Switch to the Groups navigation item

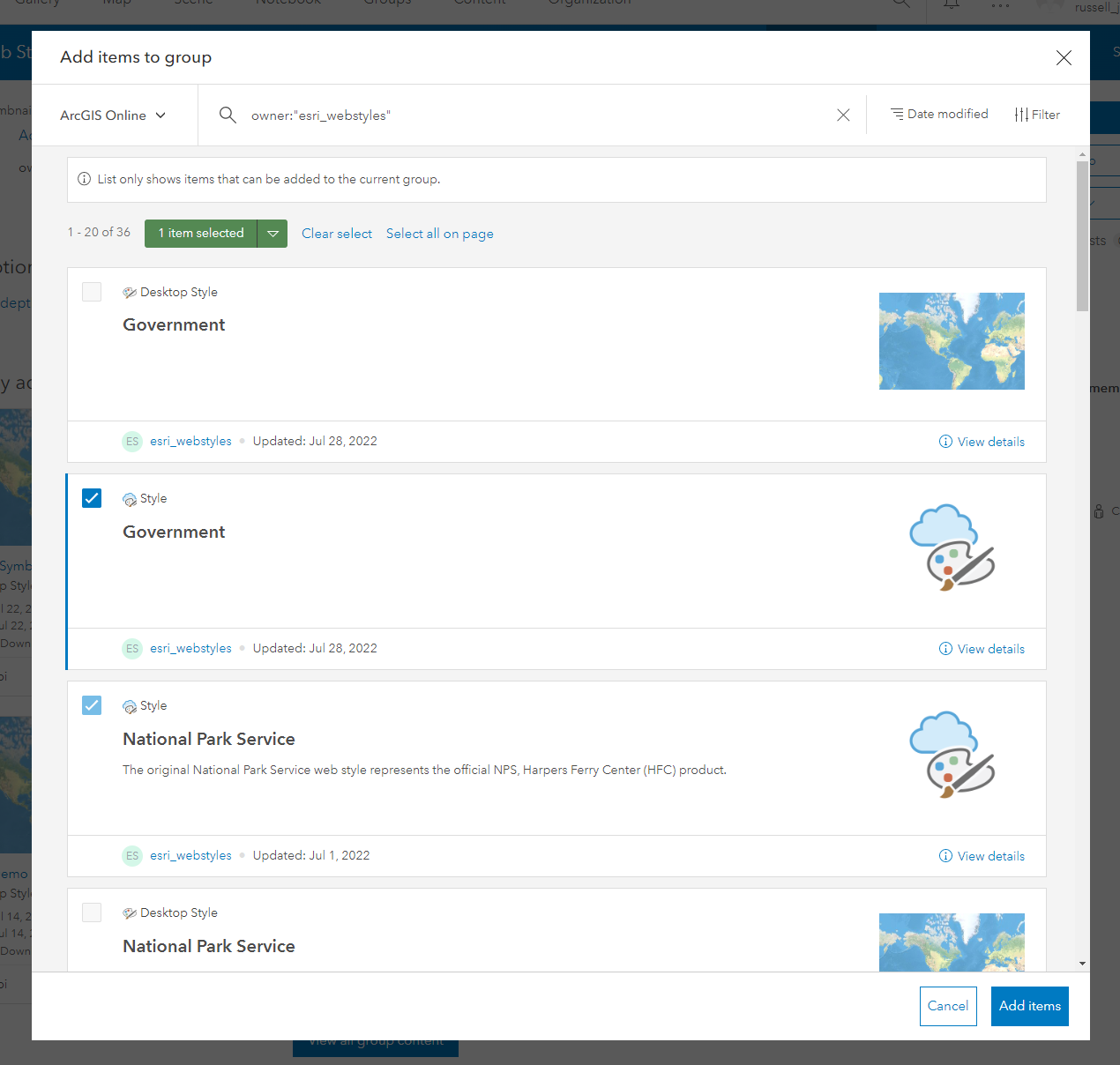[x=386, y=4]
